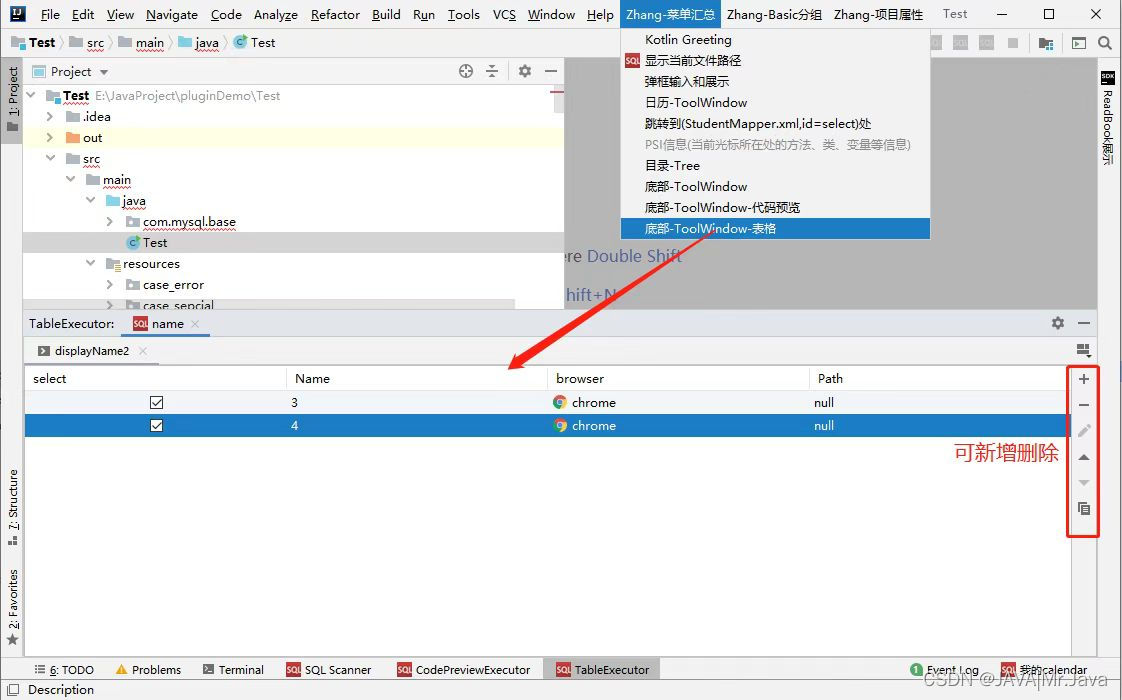Click the tool windows square icon in status bar
The height and width of the screenshot is (700, 1122).
[x=13, y=689]
